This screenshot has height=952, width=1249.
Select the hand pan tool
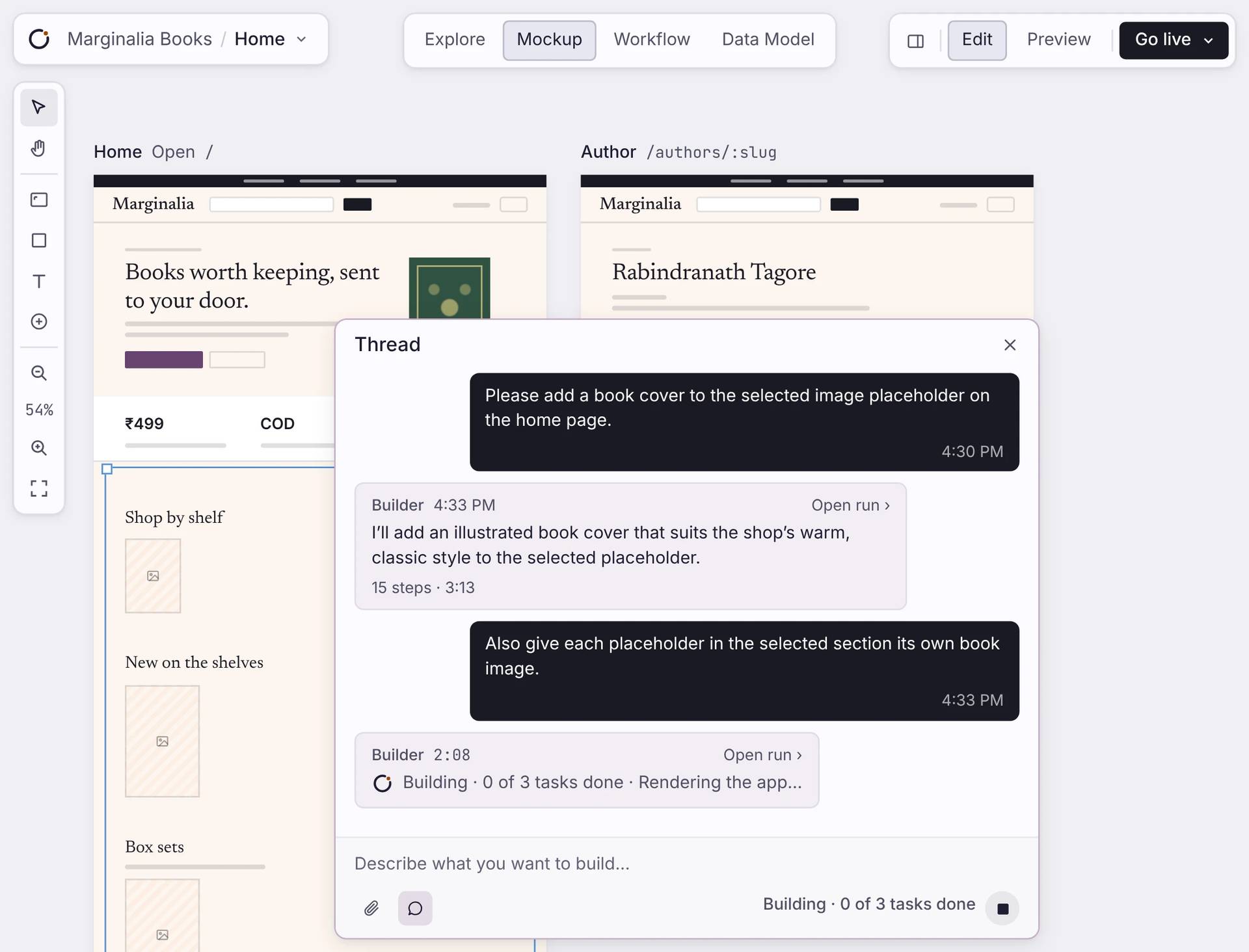(39, 148)
